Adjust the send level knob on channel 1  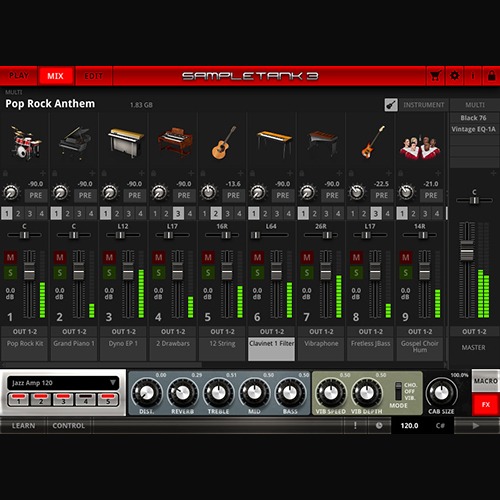pyautogui.click(x=11, y=192)
